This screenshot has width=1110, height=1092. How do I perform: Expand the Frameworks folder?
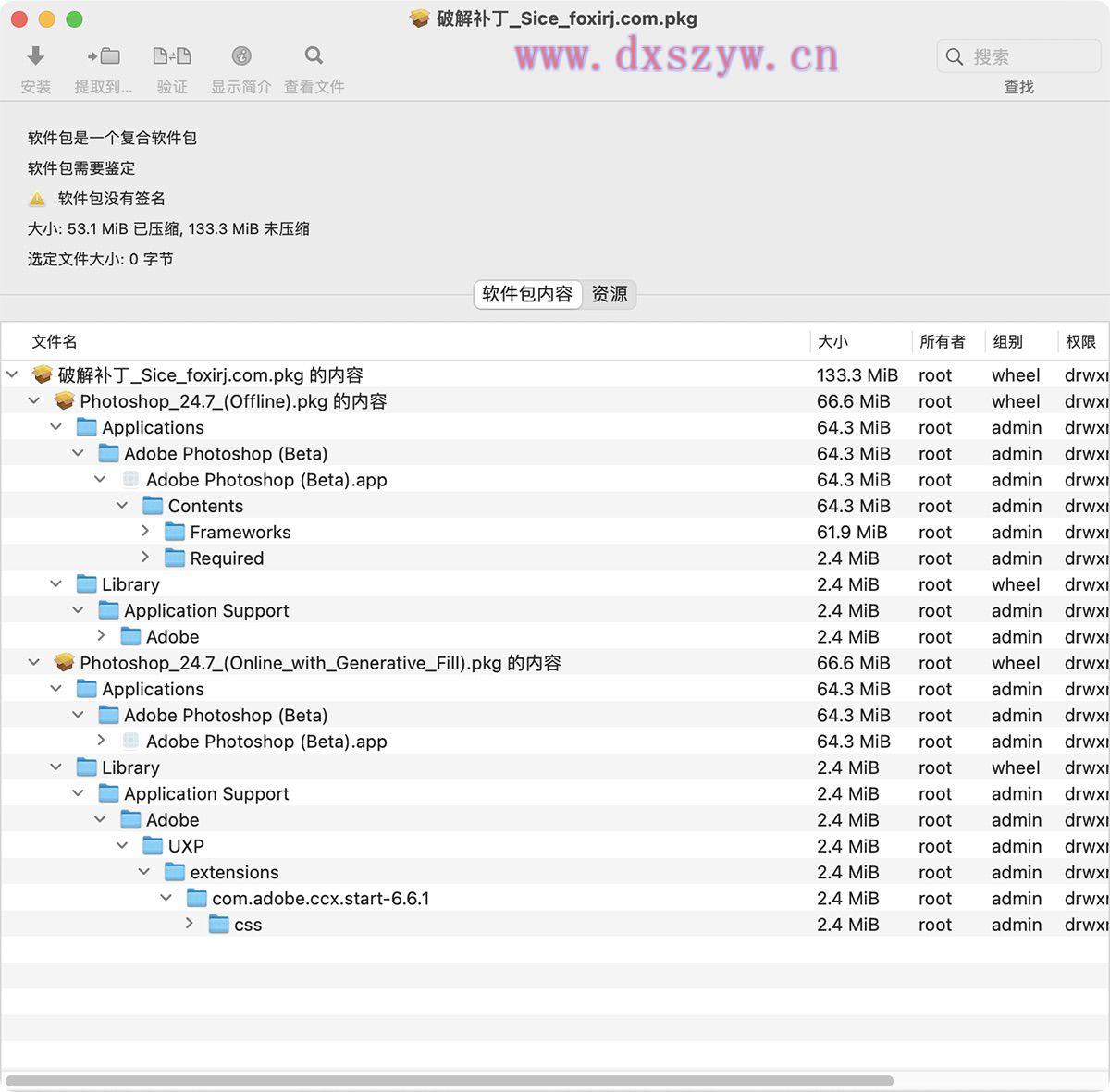click(x=145, y=531)
